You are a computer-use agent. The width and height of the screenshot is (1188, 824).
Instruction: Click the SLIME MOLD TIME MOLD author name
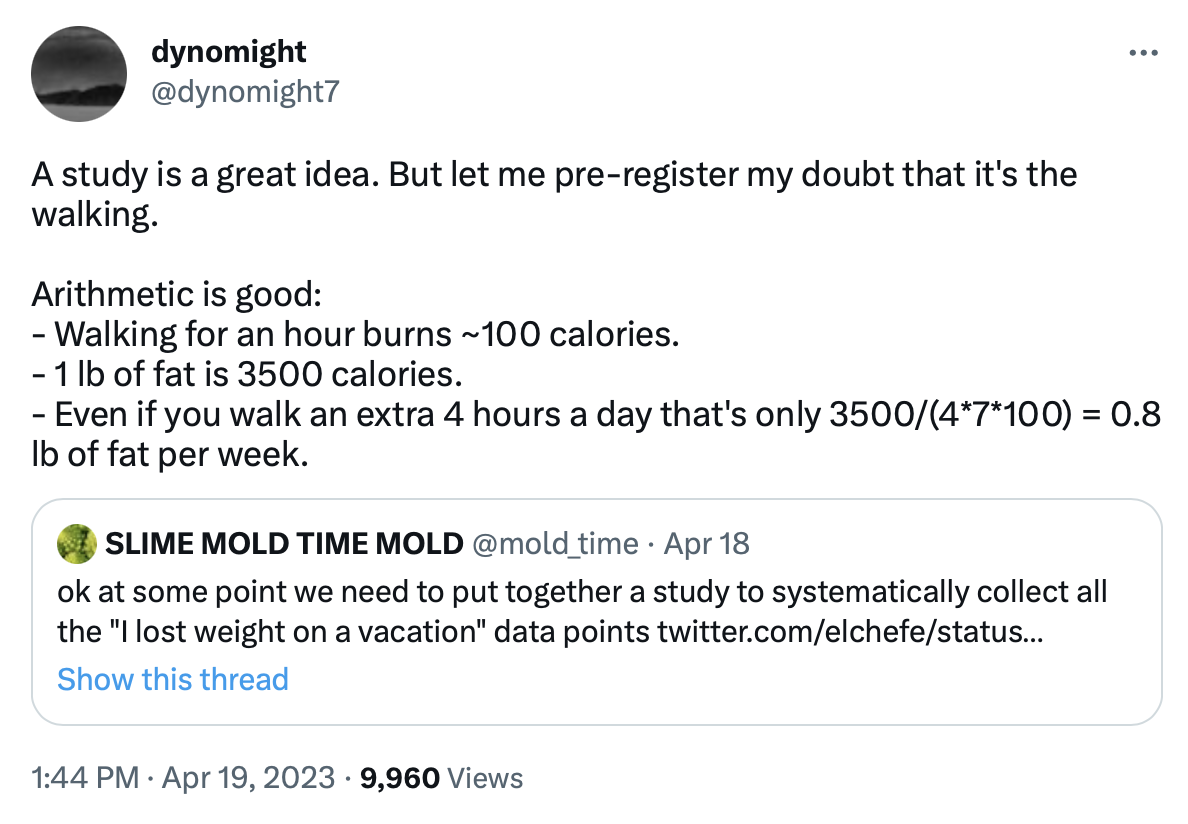point(283,543)
